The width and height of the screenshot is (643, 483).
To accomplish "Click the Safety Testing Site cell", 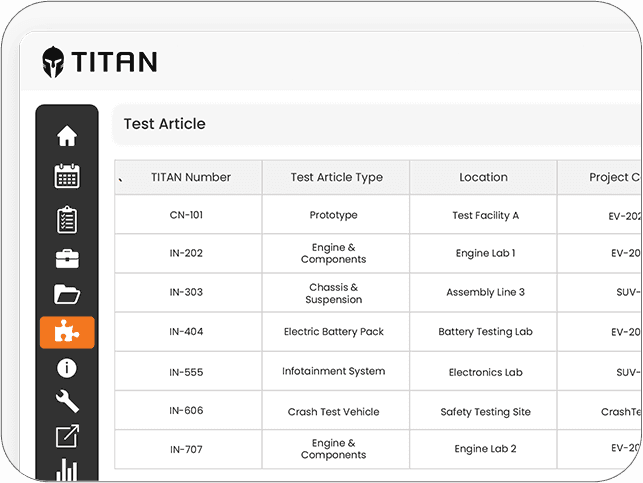I will tap(483, 410).
